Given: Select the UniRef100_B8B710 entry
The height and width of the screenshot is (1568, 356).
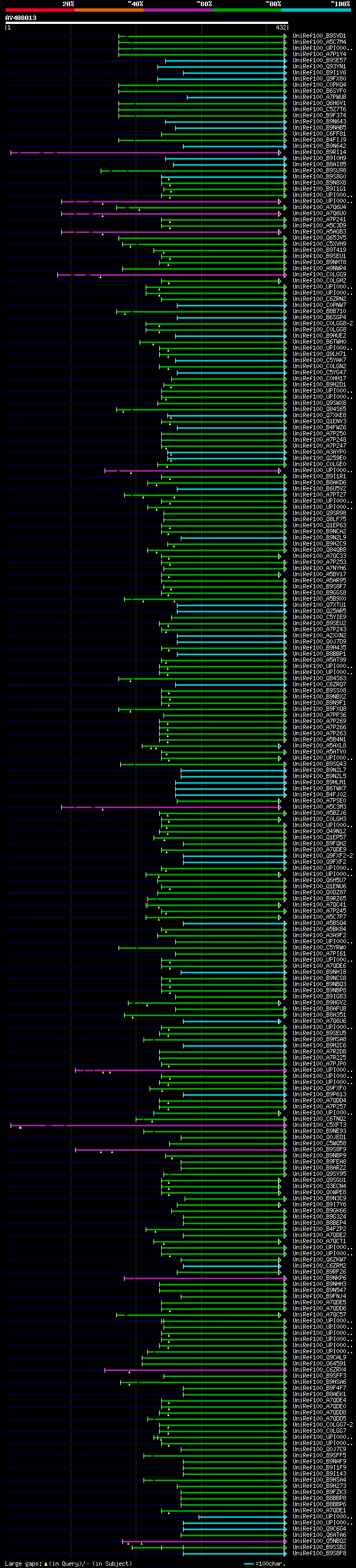Looking at the screenshot, I should [319, 311].
